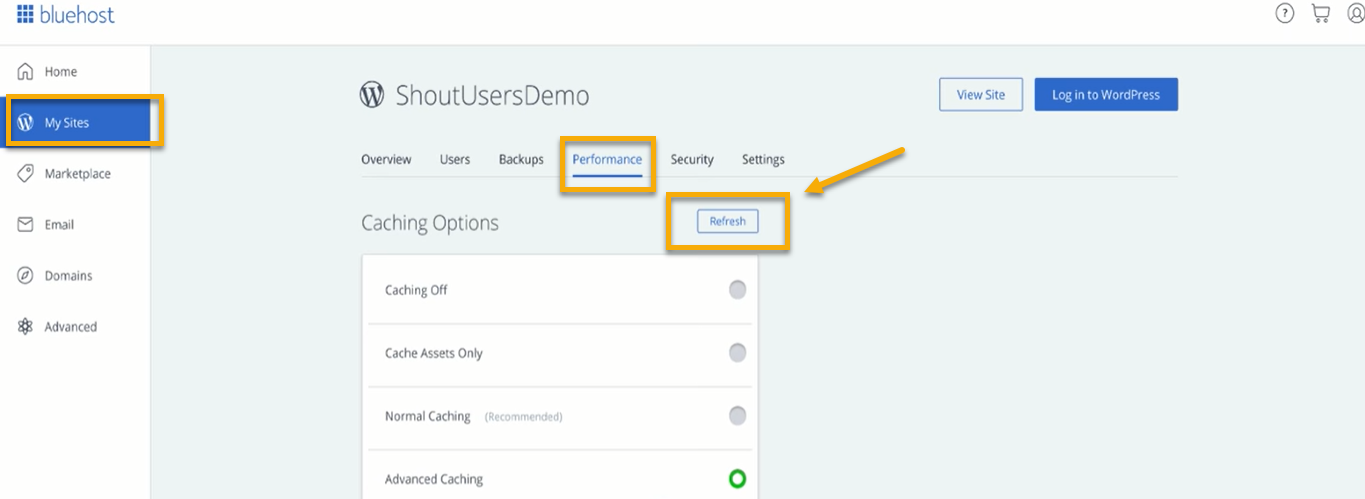Click the Refresh button for caching
This screenshot has width=1365, height=499.
(x=728, y=221)
